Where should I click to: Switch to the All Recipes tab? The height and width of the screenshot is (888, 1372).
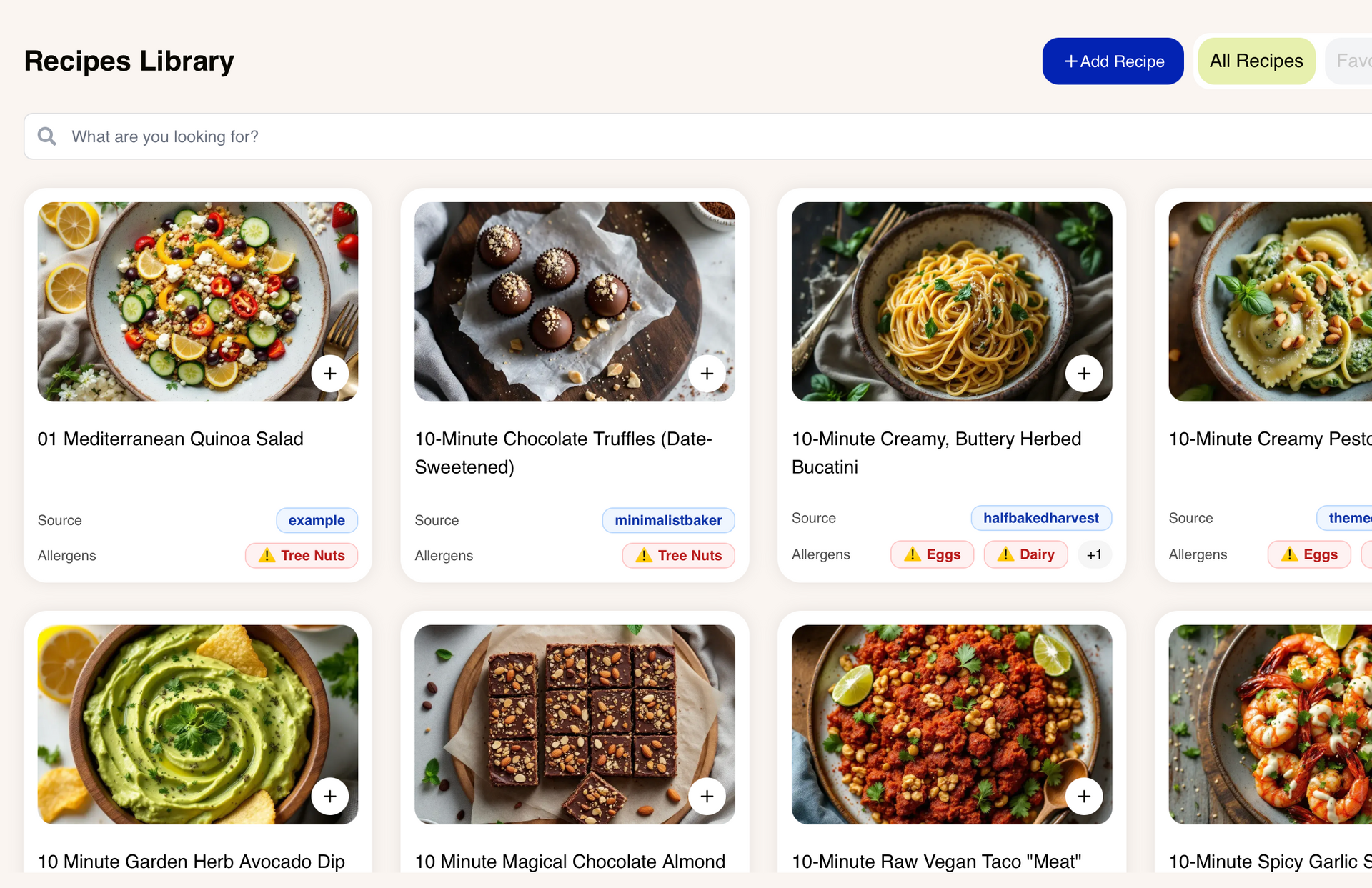[x=1256, y=61]
